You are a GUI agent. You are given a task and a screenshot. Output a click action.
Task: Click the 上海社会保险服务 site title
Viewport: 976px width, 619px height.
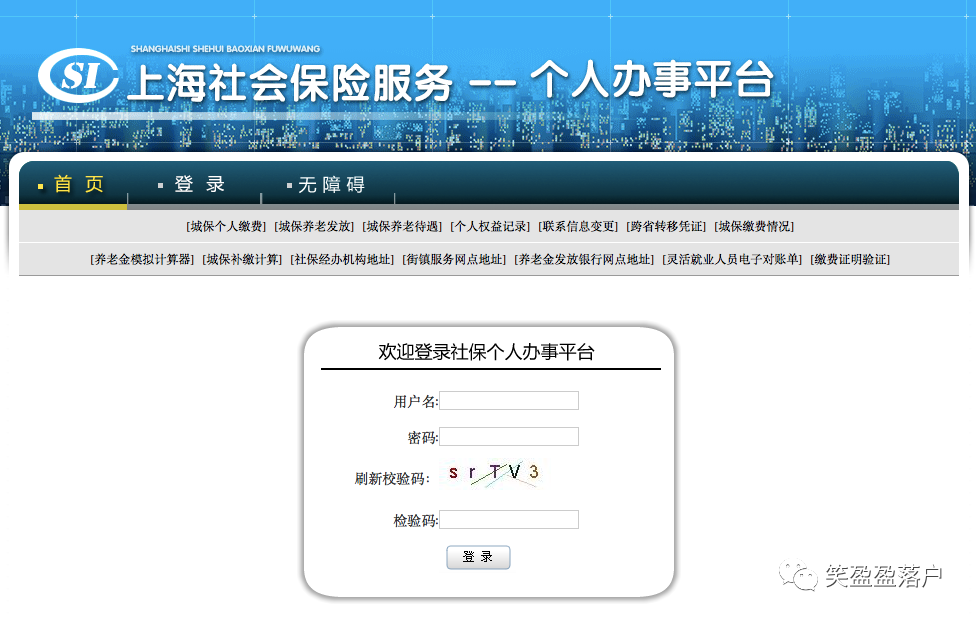[x=290, y=83]
